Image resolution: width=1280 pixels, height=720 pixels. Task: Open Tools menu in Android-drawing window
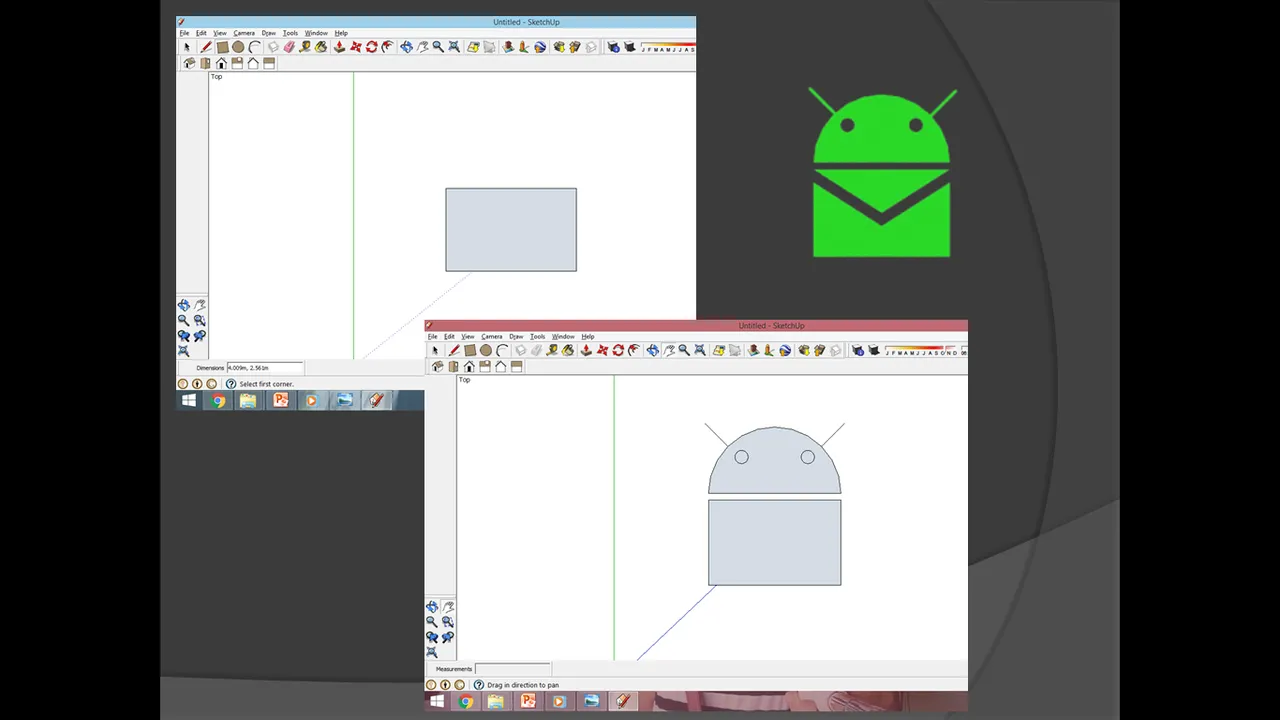point(538,337)
